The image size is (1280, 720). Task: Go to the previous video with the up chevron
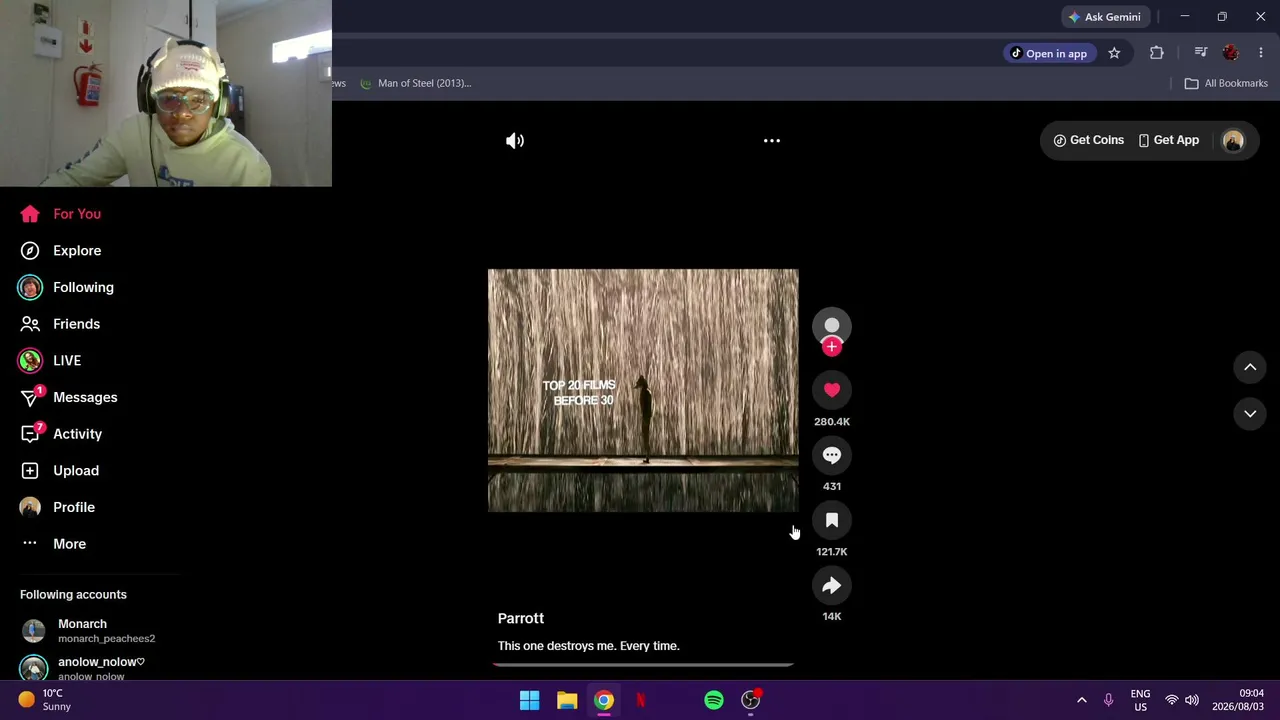point(1250,367)
